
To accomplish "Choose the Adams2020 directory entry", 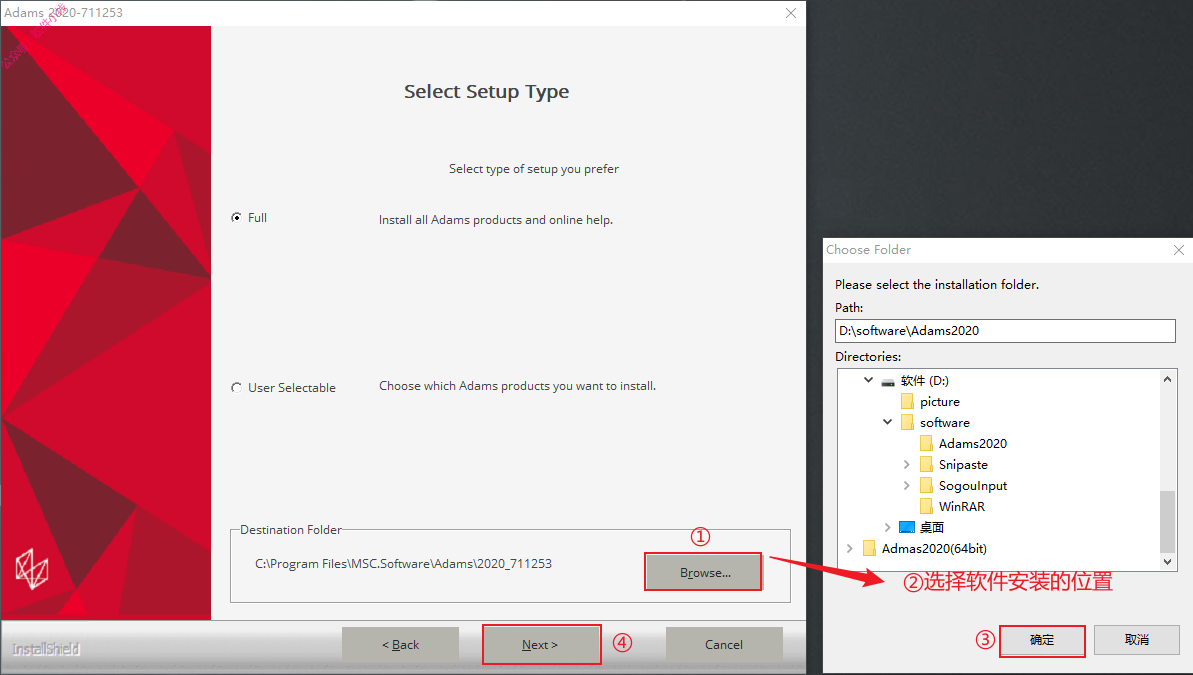I will (x=972, y=444).
